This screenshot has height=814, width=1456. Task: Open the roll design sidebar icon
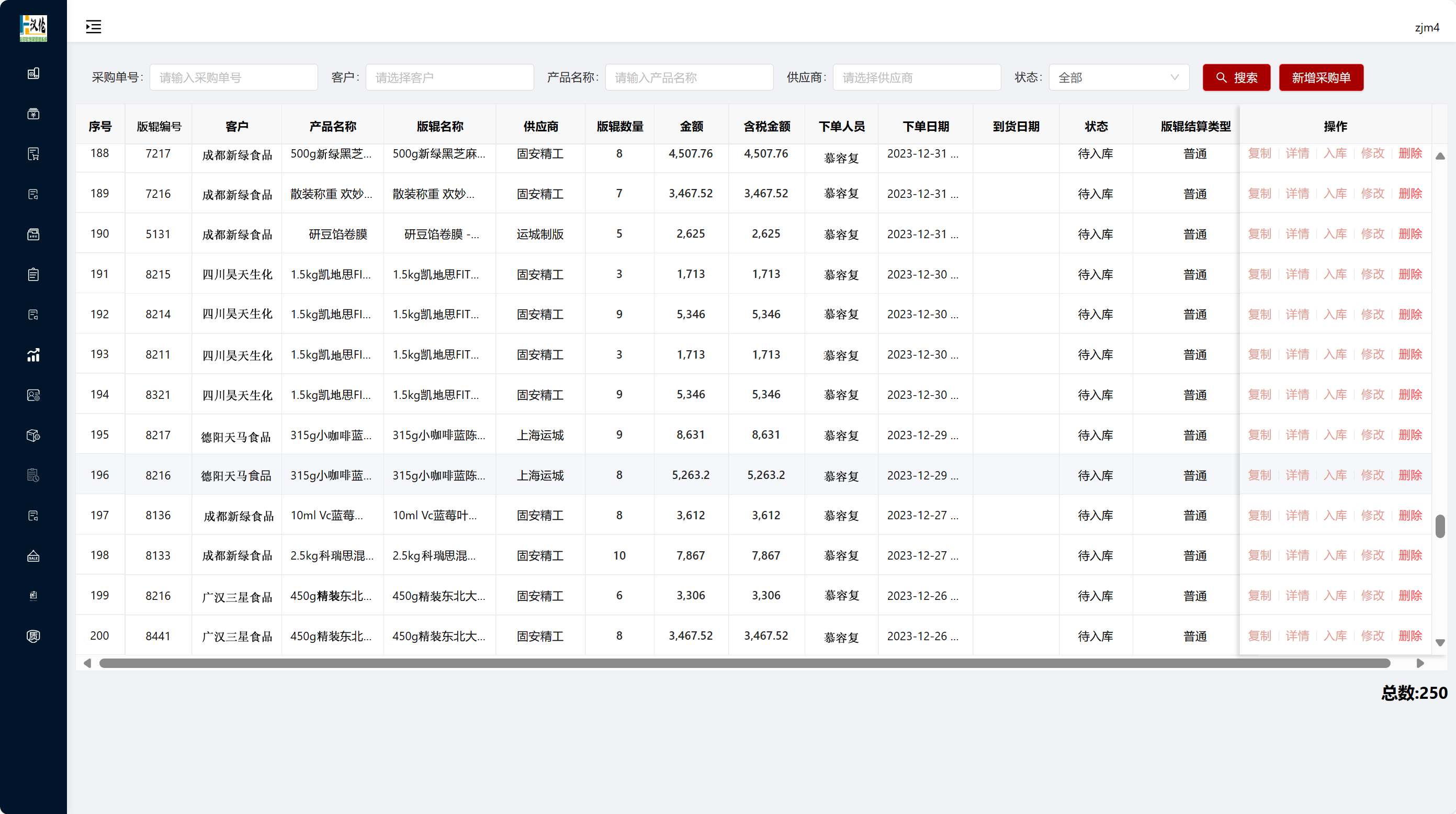point(33,73)
